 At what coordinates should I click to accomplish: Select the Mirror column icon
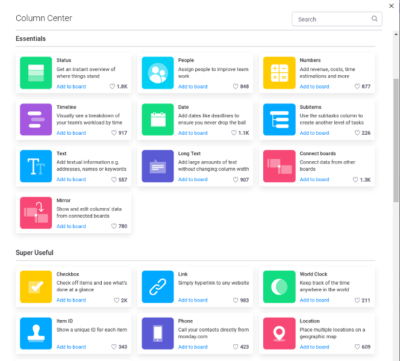tap(36, 213)
